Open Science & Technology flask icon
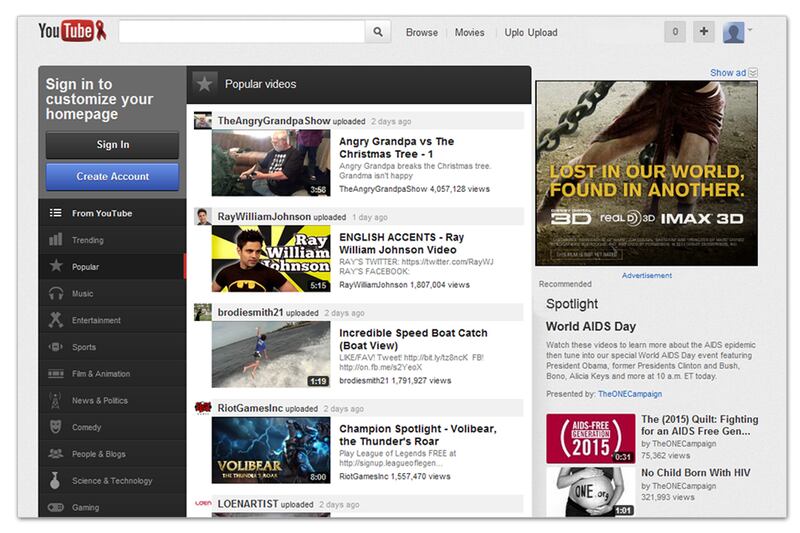This screenshot has height=533, width=800. coord(56,481)
